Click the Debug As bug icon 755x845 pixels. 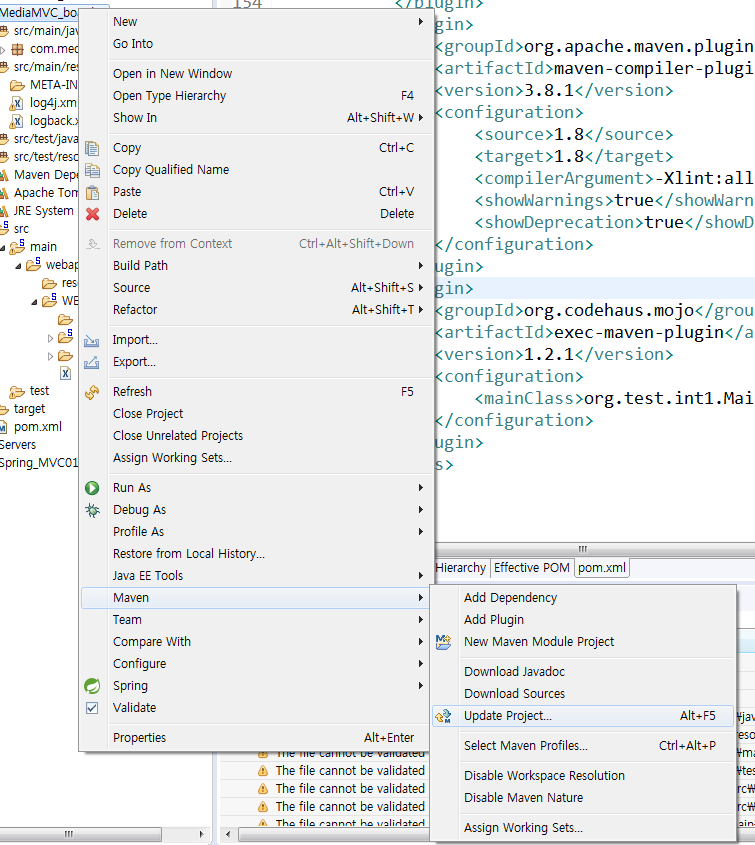92,510
